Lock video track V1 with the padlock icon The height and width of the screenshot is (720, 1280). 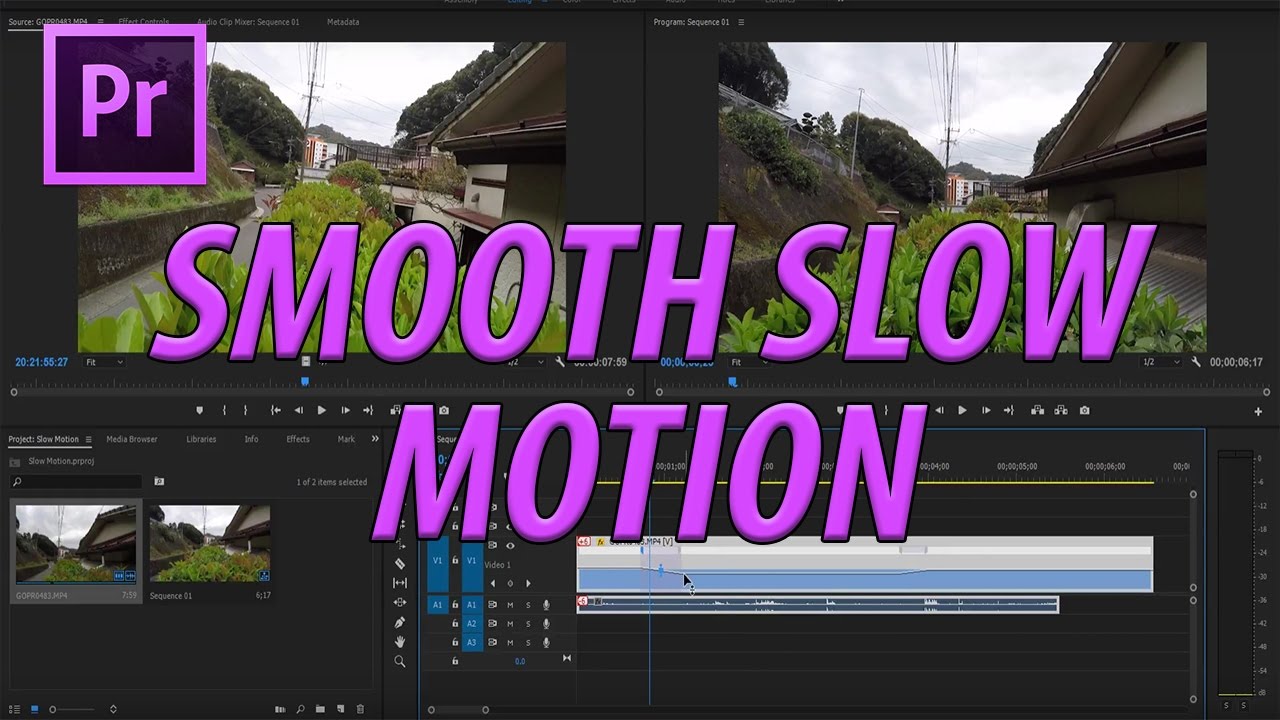tap(455, 561)
